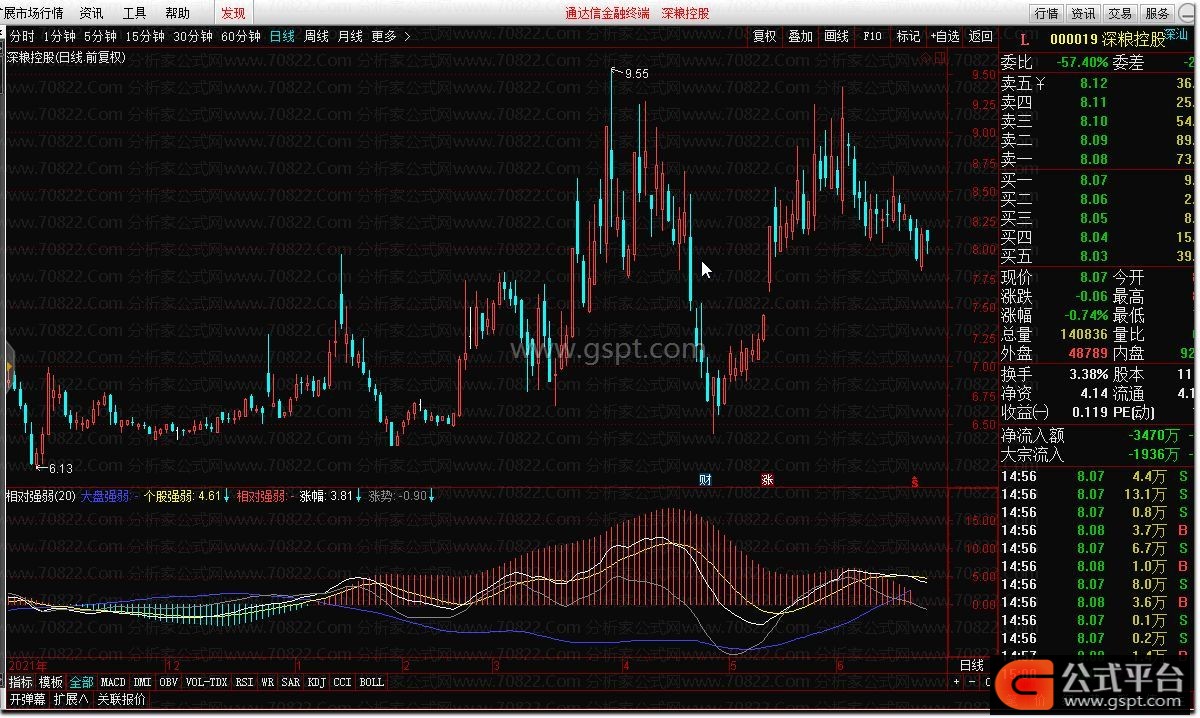Click the 发现 tab in title bar
Viewport: 1200px width, 718px height.
click(233, 13)
